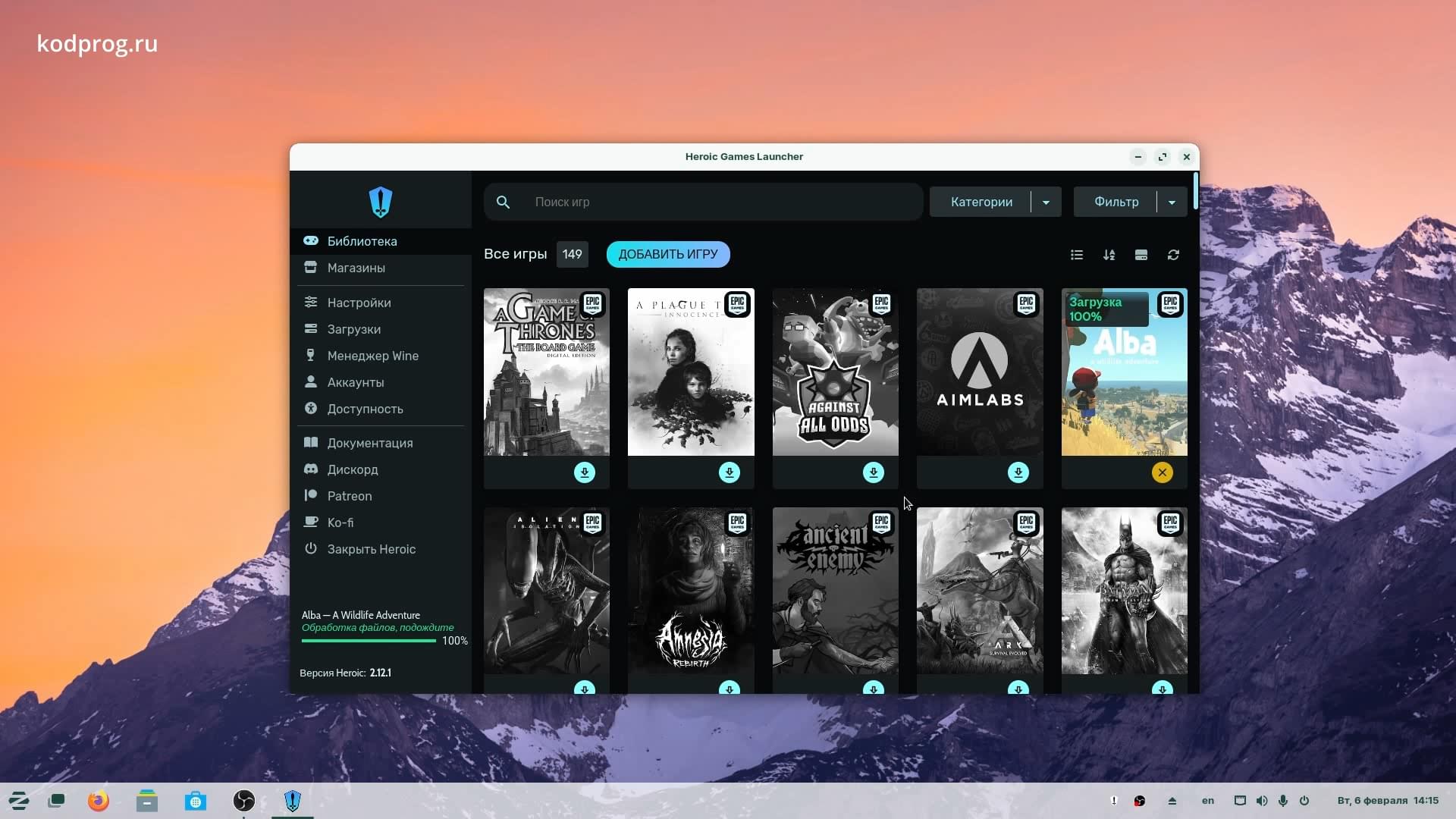1456x819 pixels.
Task: Open the Ancient Enemy cover
Action: (836, 591)
